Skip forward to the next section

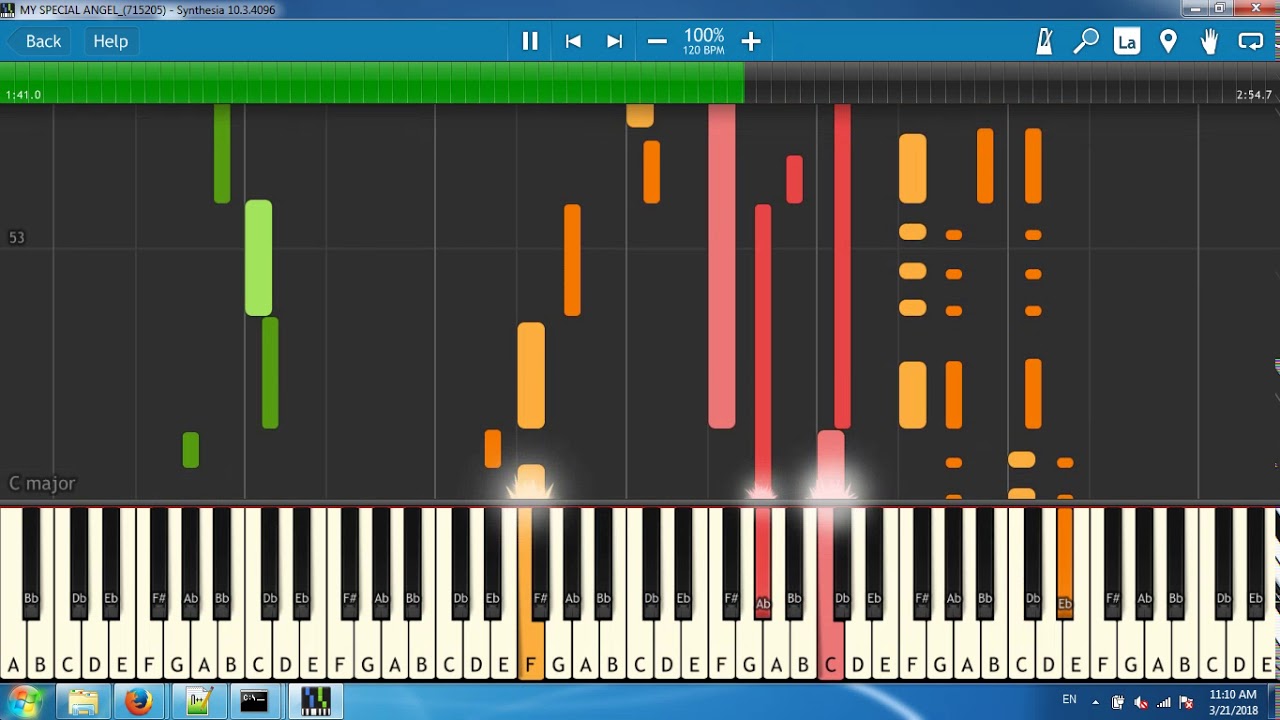pyautogui.click(x=614, y=41)
